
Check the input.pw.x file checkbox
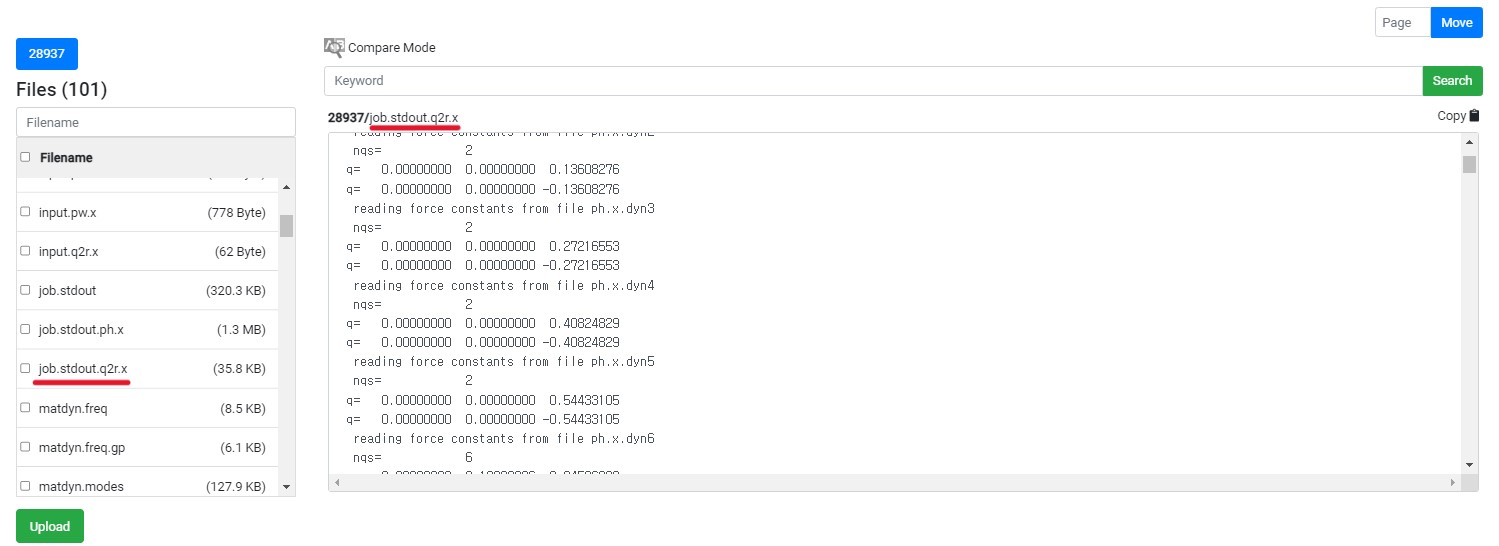tap(25, 212)
